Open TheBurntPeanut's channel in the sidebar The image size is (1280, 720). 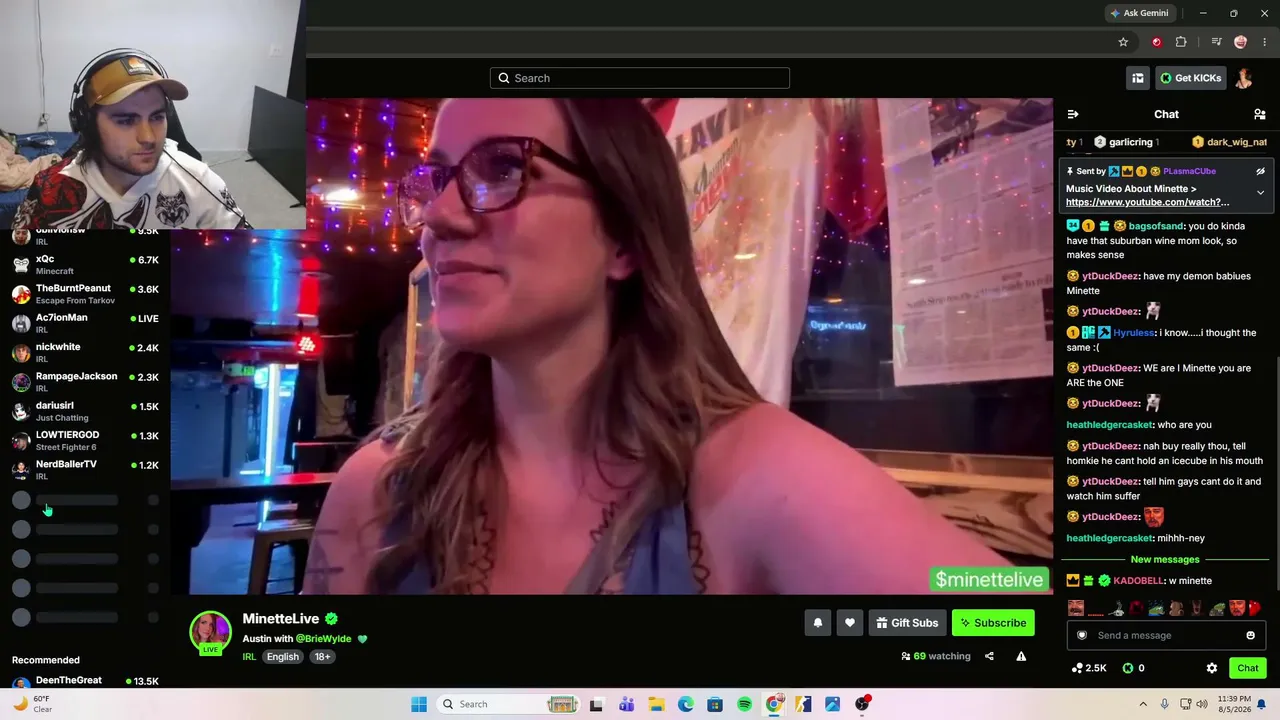click(85, 294)
